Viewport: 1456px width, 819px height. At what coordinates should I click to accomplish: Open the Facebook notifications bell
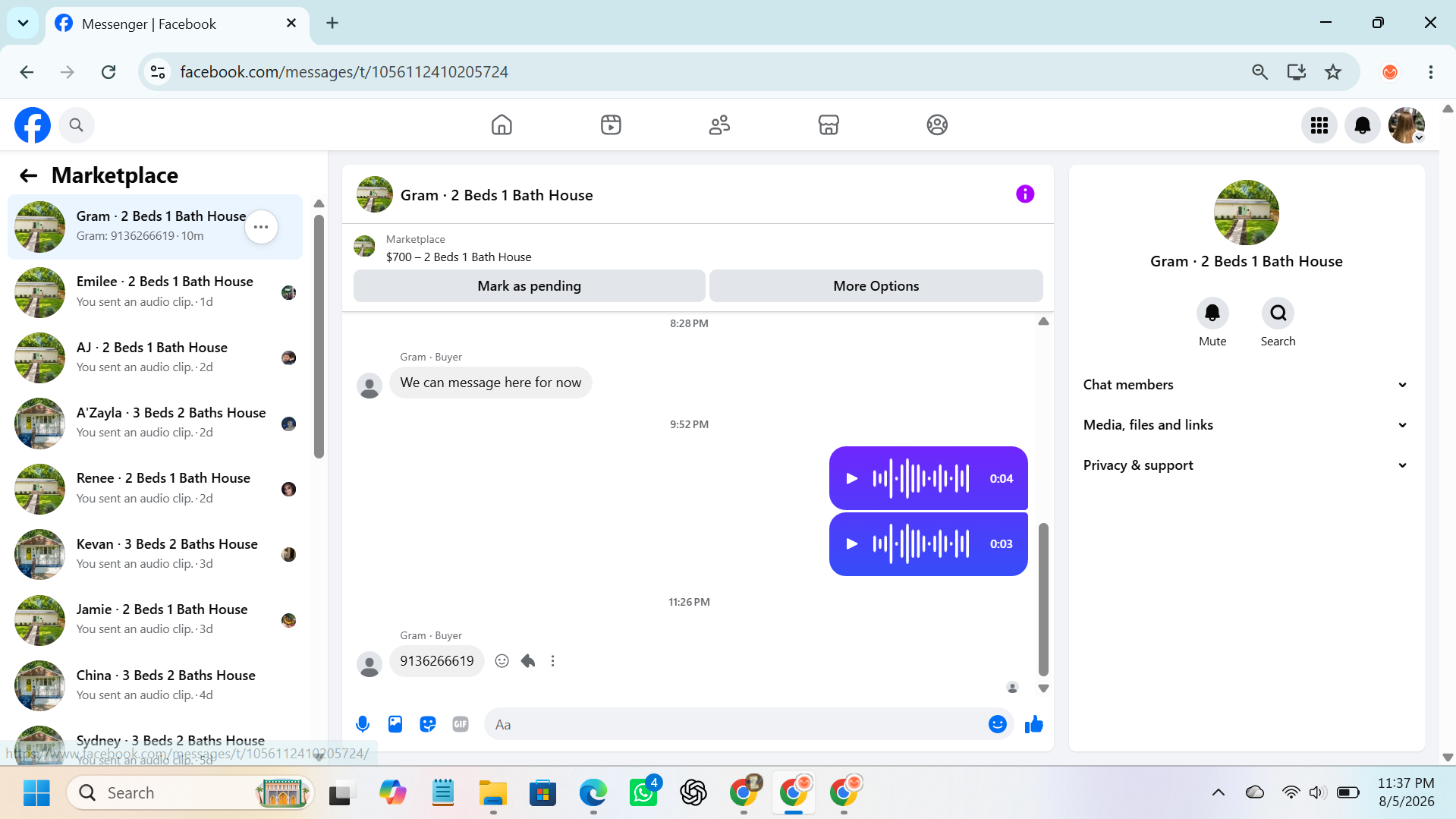[1363, 125]
